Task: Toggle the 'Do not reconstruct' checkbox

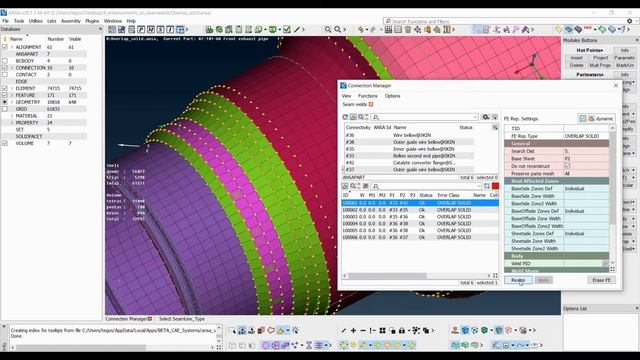Action: (x=567, y=166)
